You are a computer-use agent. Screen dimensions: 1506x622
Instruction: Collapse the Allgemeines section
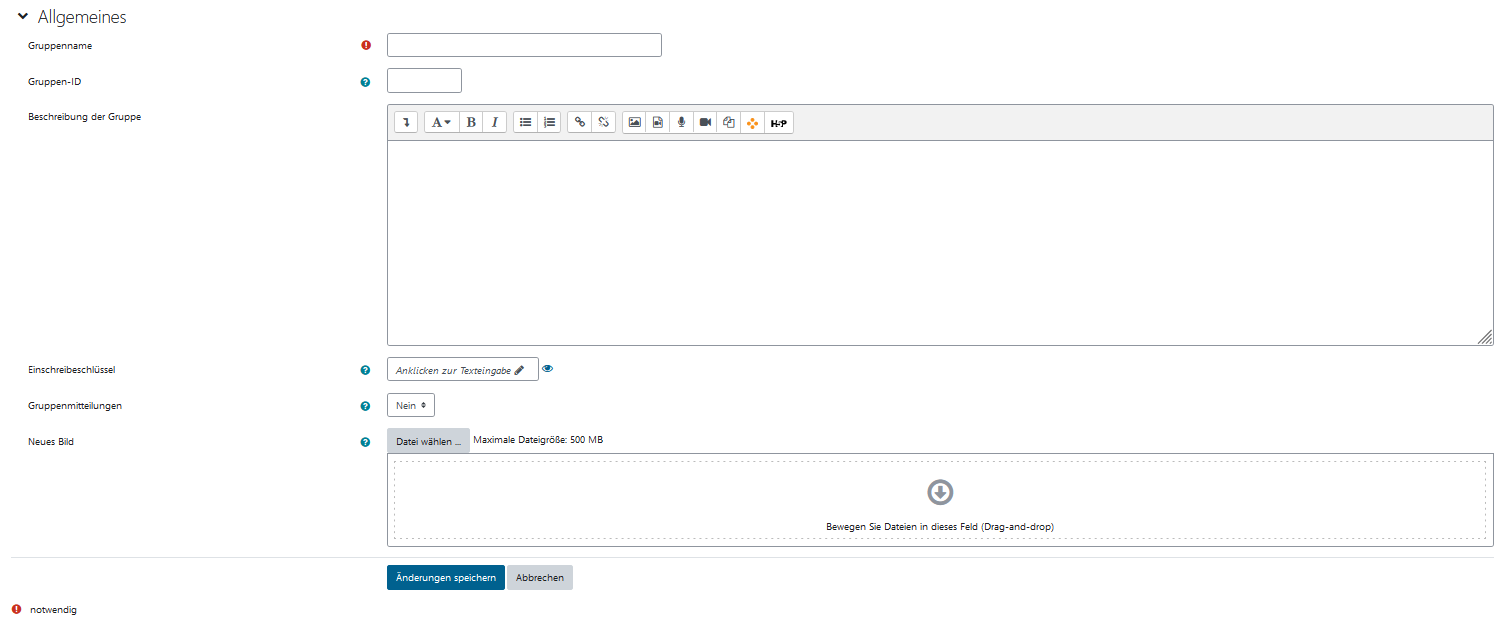click(x=22, y=17)
